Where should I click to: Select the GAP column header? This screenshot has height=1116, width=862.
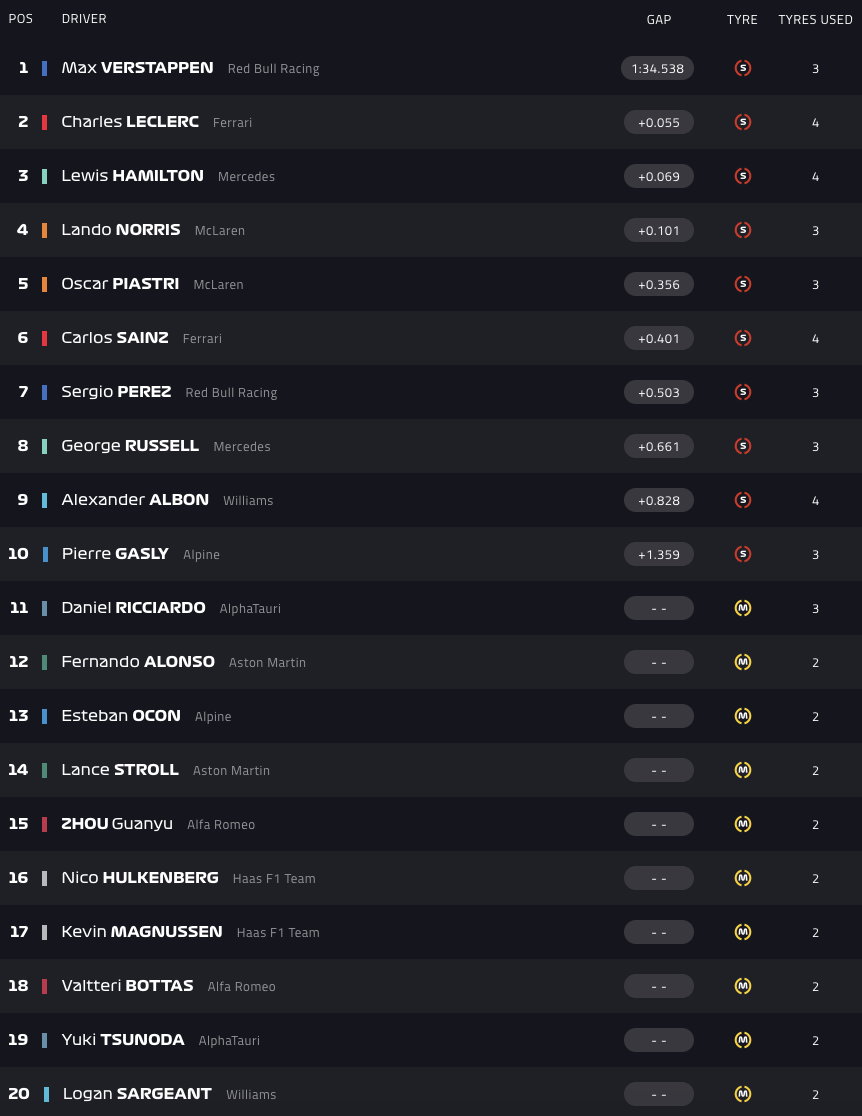click(x=659, y=19)
